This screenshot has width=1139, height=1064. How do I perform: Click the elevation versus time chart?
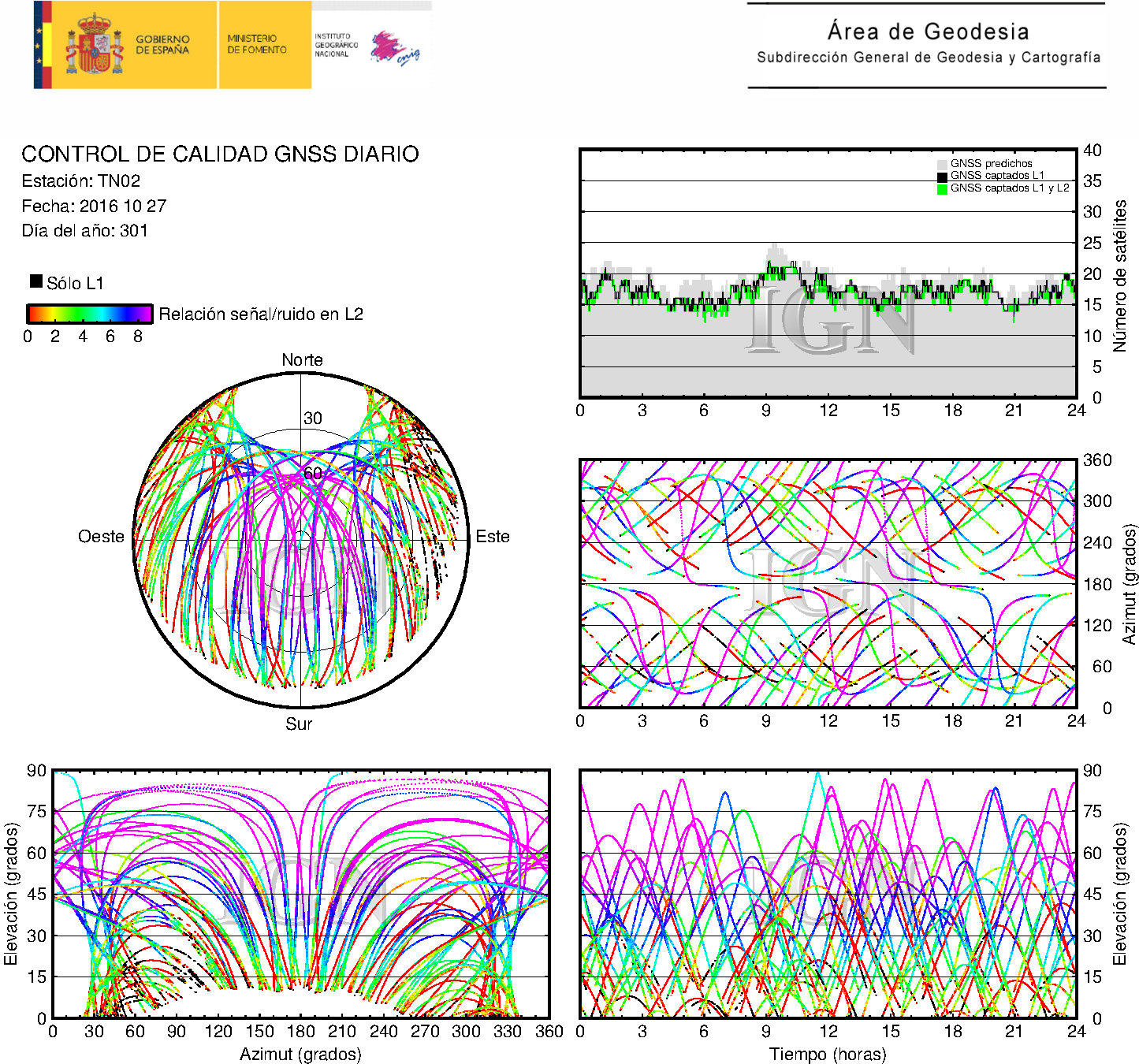pos(828,894)
